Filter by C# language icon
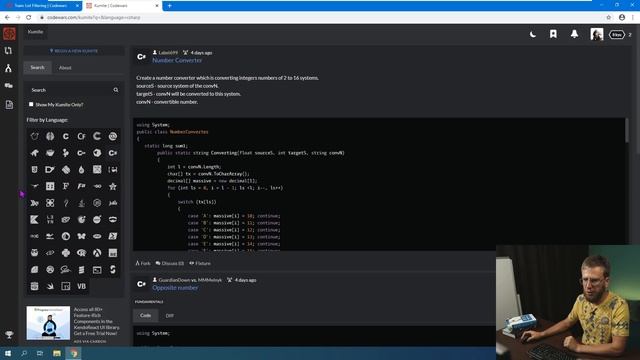The width and height of the screenshot is (640, 360). coord(113,153)
